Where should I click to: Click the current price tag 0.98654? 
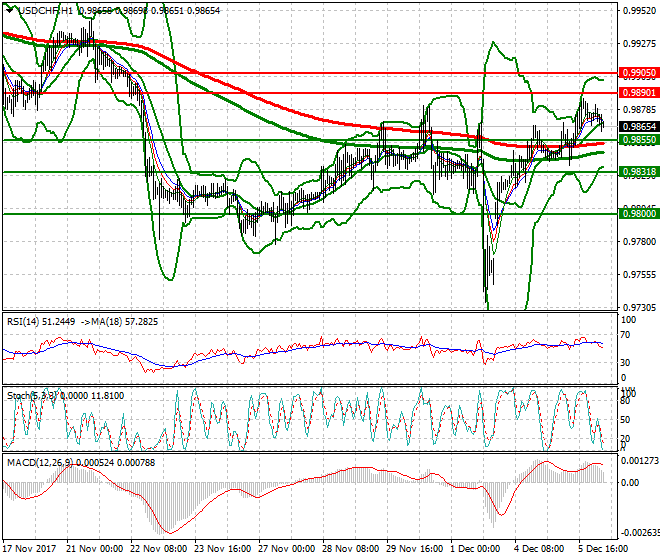coord(637,127)
